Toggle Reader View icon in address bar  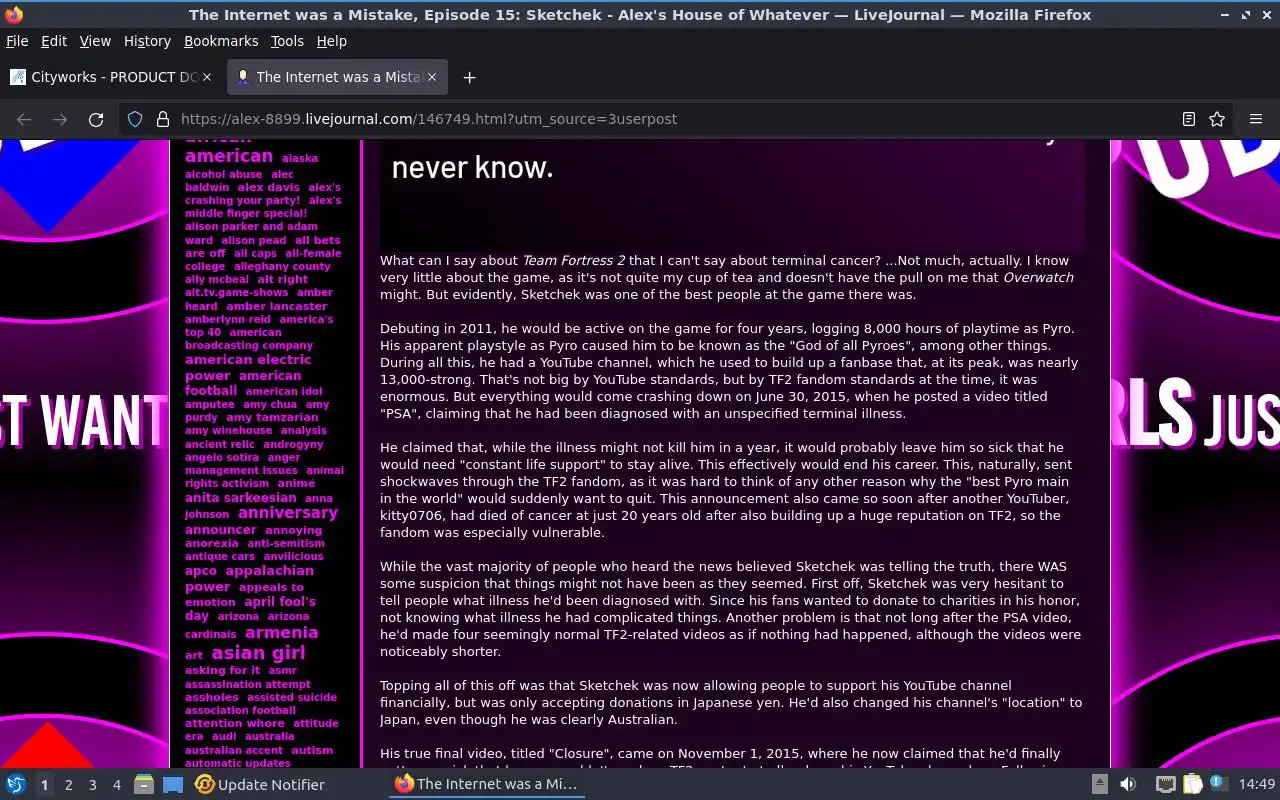1188,119
